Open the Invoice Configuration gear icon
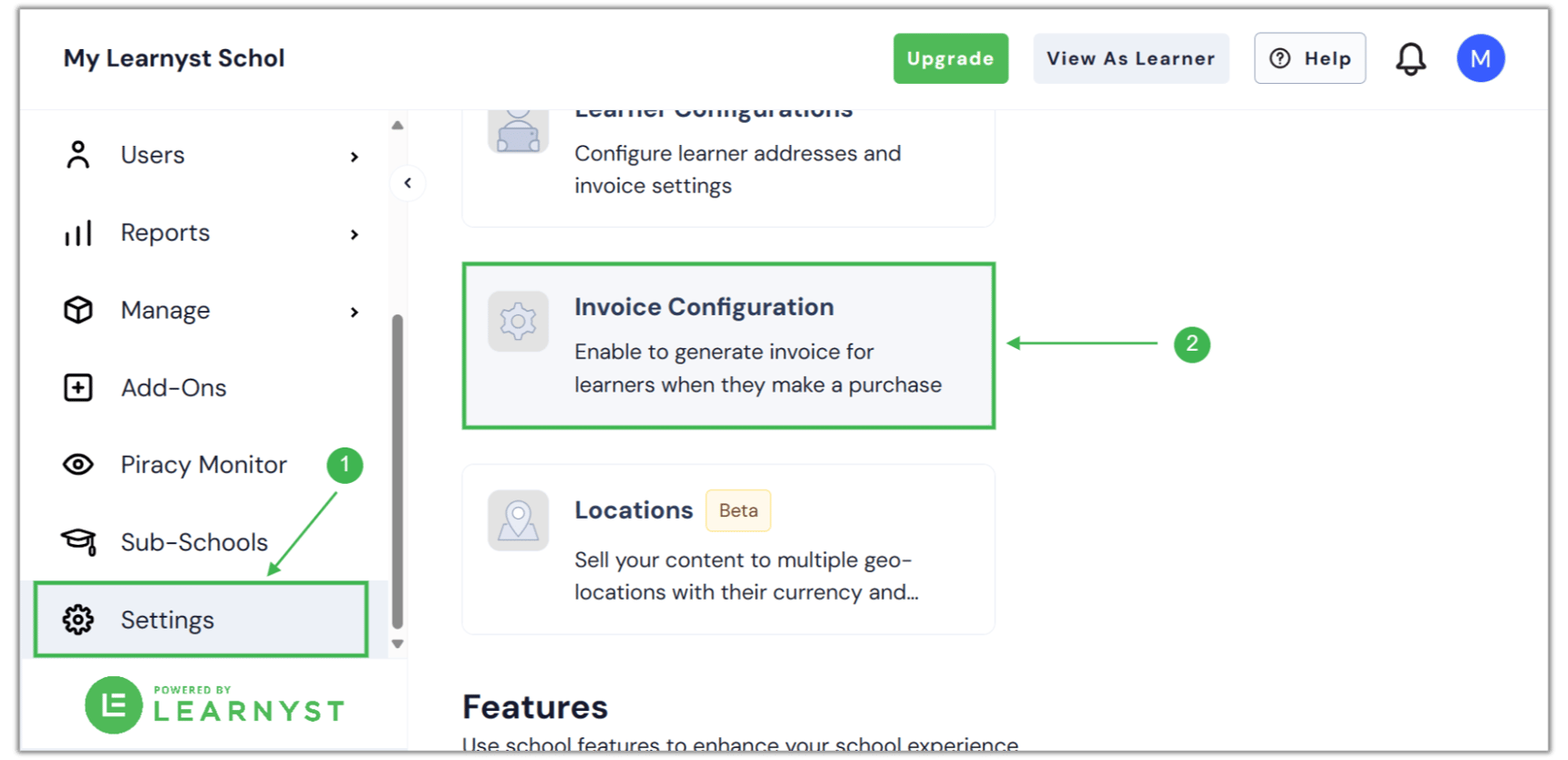This screenshot has width=1568, height=760. point(518,321)
